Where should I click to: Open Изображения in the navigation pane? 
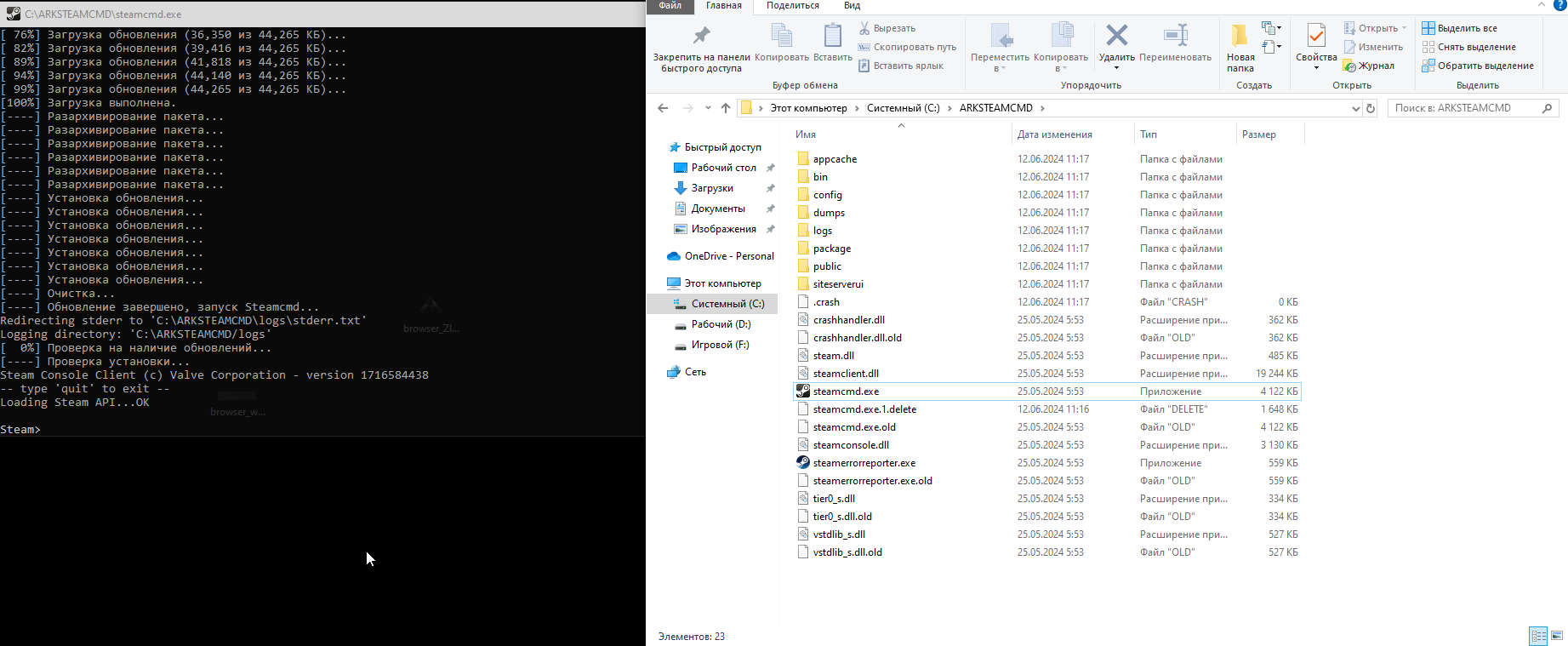point(723,229)
